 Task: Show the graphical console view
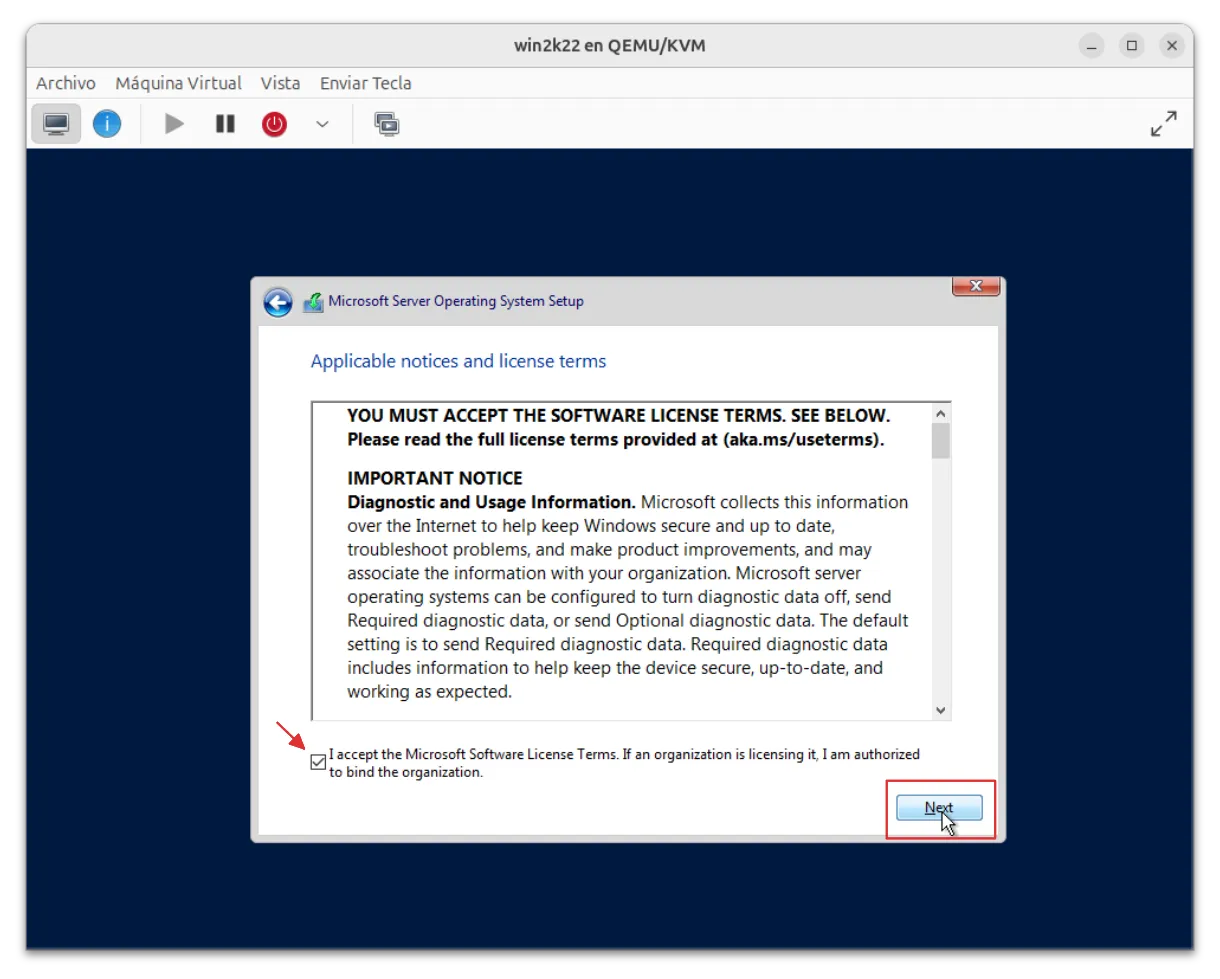56,124
